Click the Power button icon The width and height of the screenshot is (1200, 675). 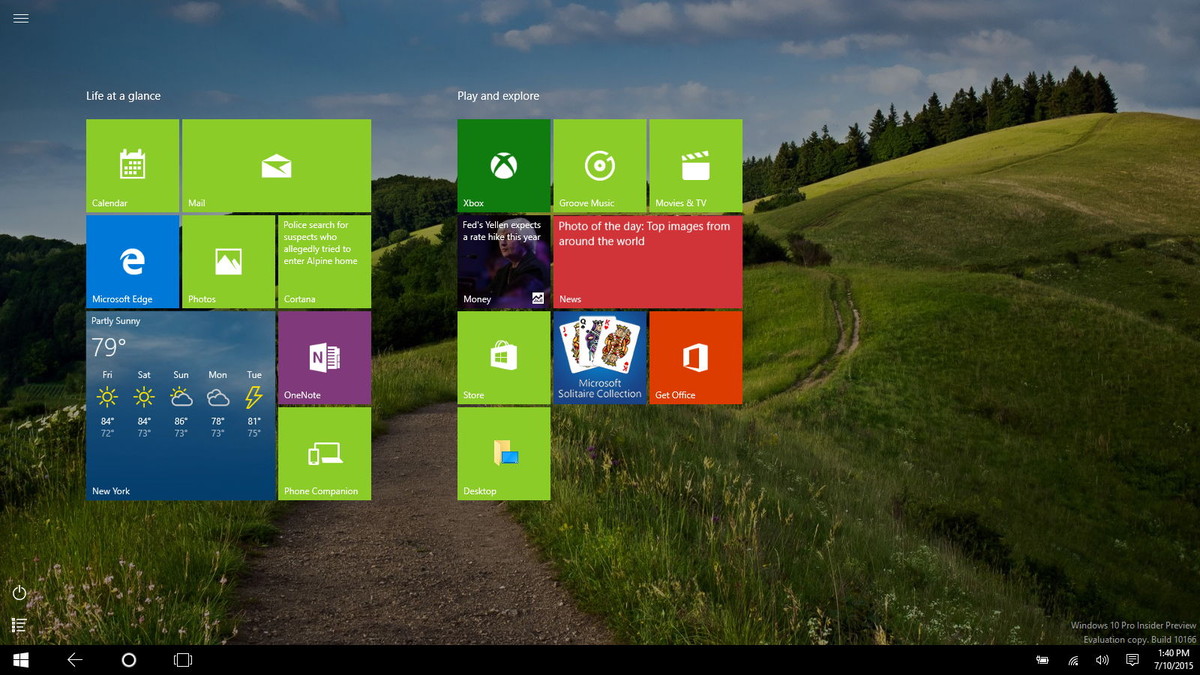[19, 593]
